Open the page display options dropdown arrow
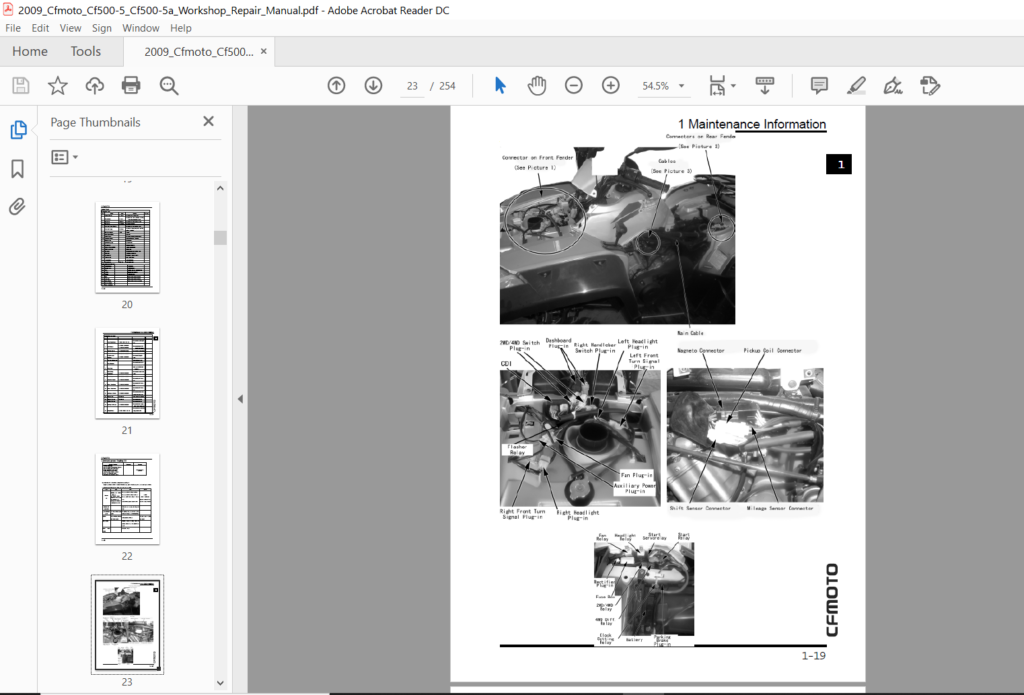The height and width of the screenshot is (695, 1024). point(733,86)
